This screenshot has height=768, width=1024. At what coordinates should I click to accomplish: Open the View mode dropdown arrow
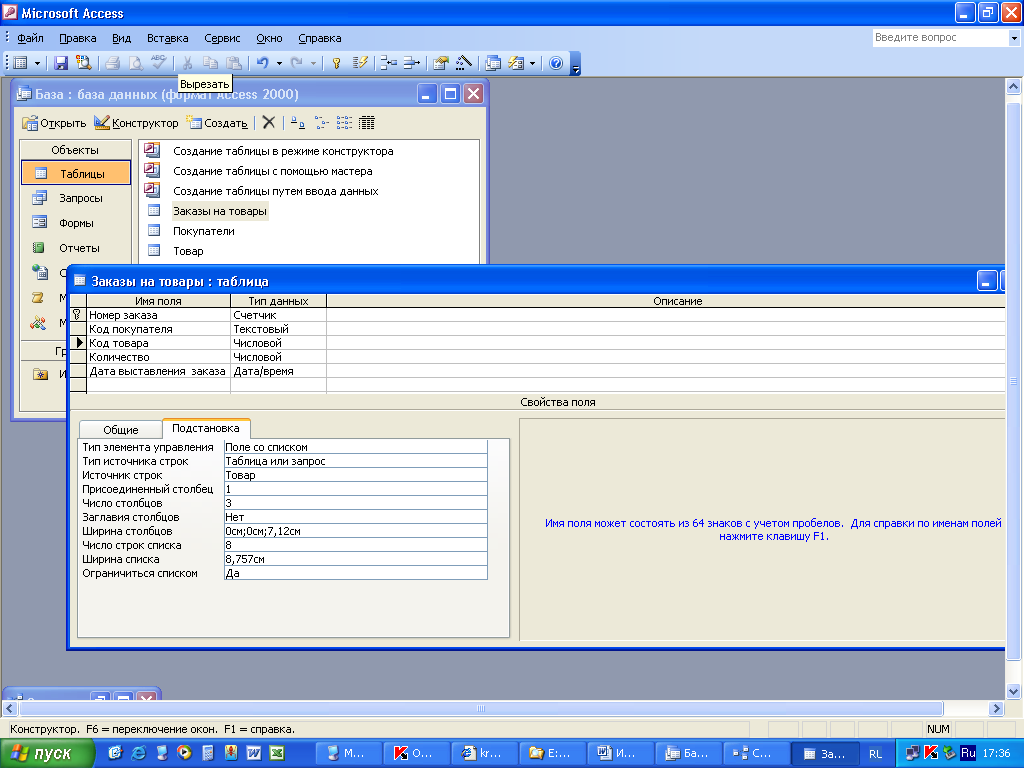37,63
